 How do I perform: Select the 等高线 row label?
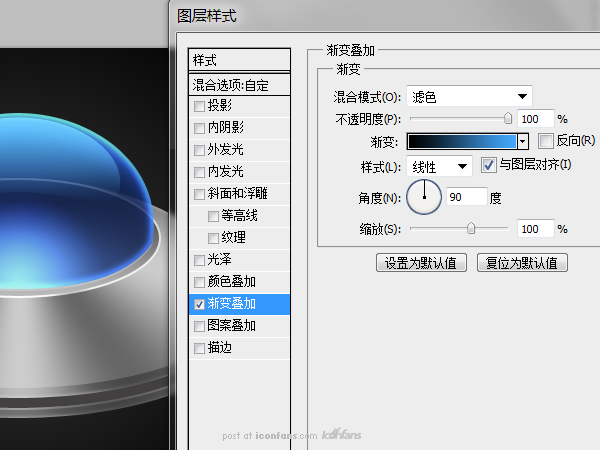tap(239, 216)
